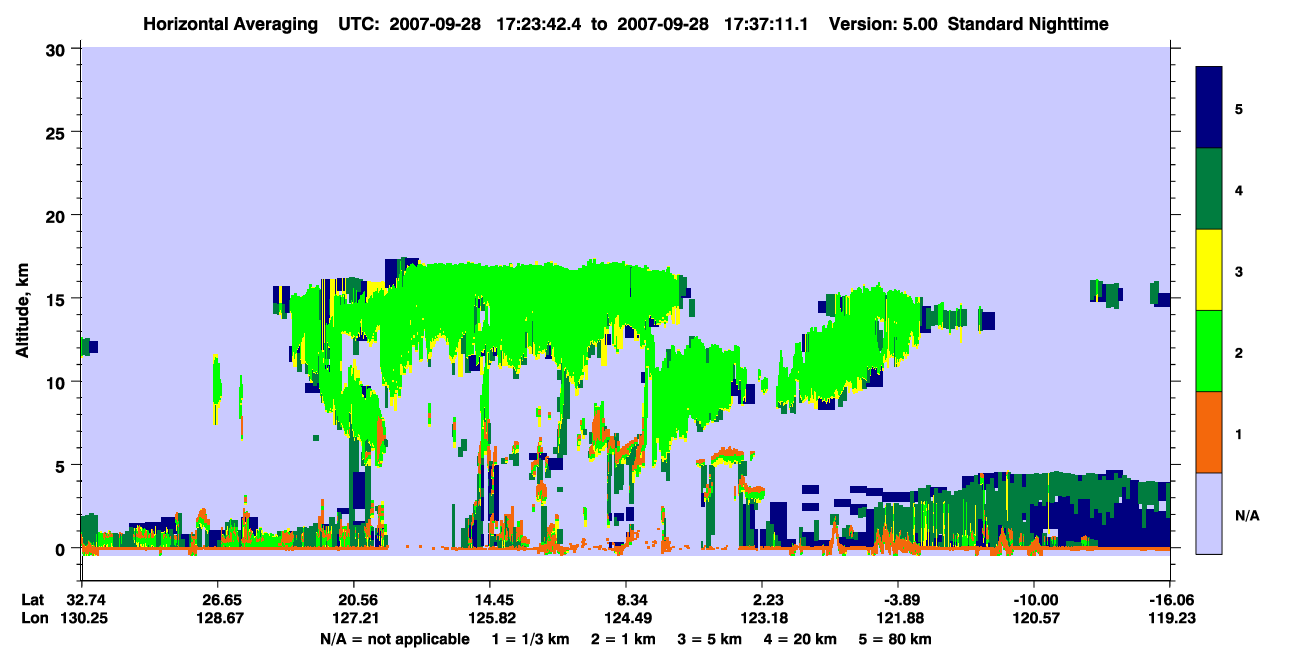Click the yellow color bar segment labeled 3

click(1209, 270)
